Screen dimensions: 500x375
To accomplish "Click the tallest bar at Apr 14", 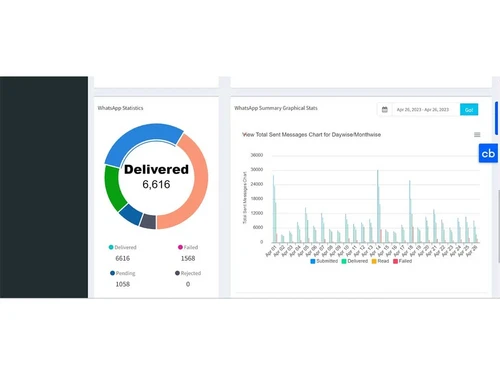I will point(378,206).
